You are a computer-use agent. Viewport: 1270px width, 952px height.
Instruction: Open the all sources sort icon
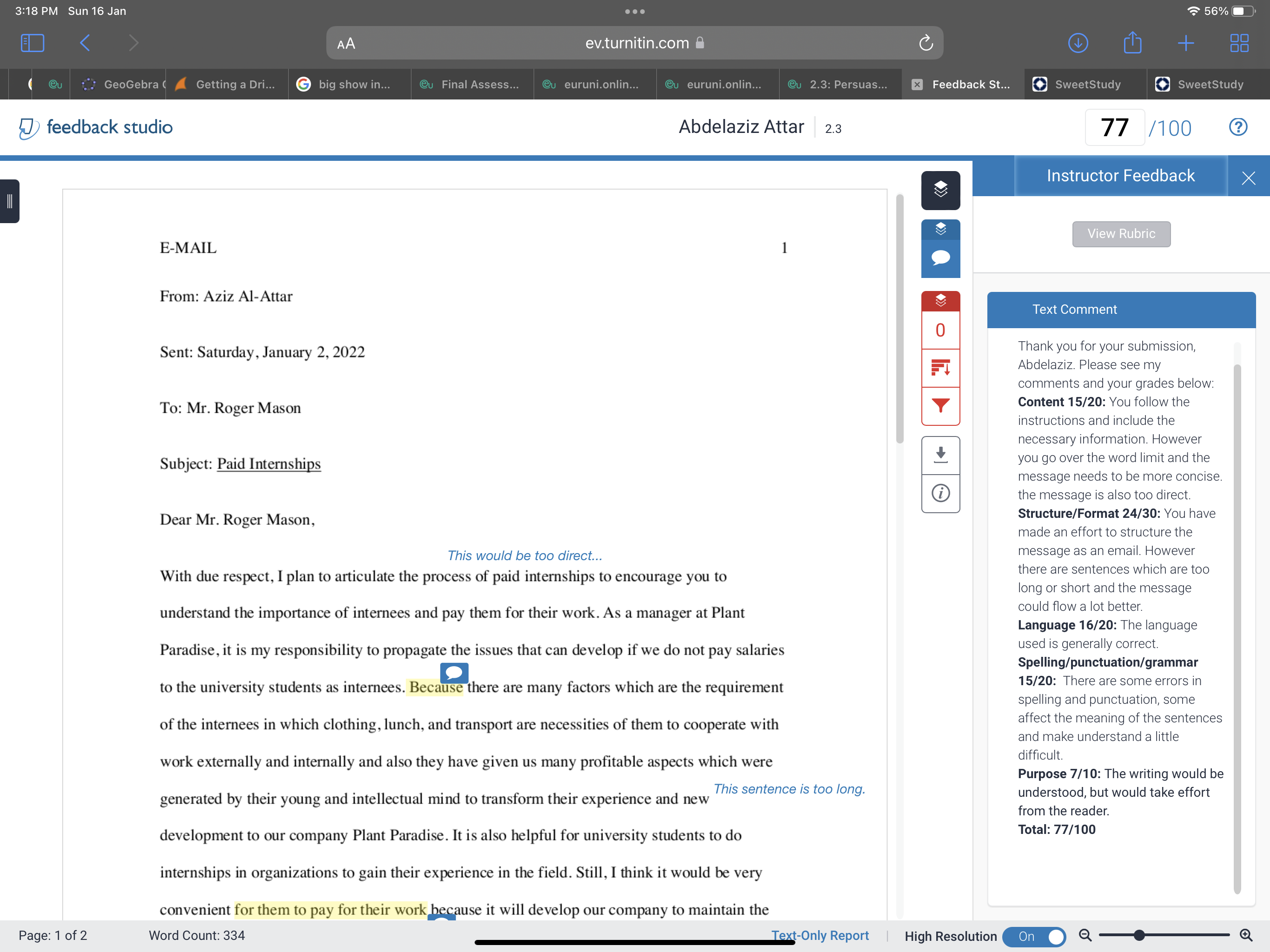click(940, 368)
